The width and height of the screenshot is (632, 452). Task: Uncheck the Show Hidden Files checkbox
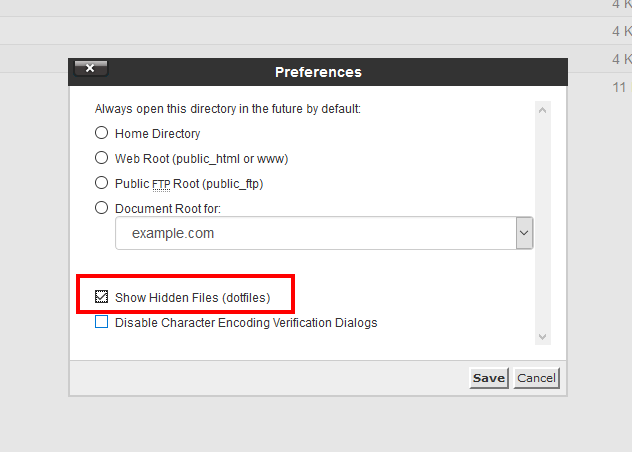(x=101, y=297)
